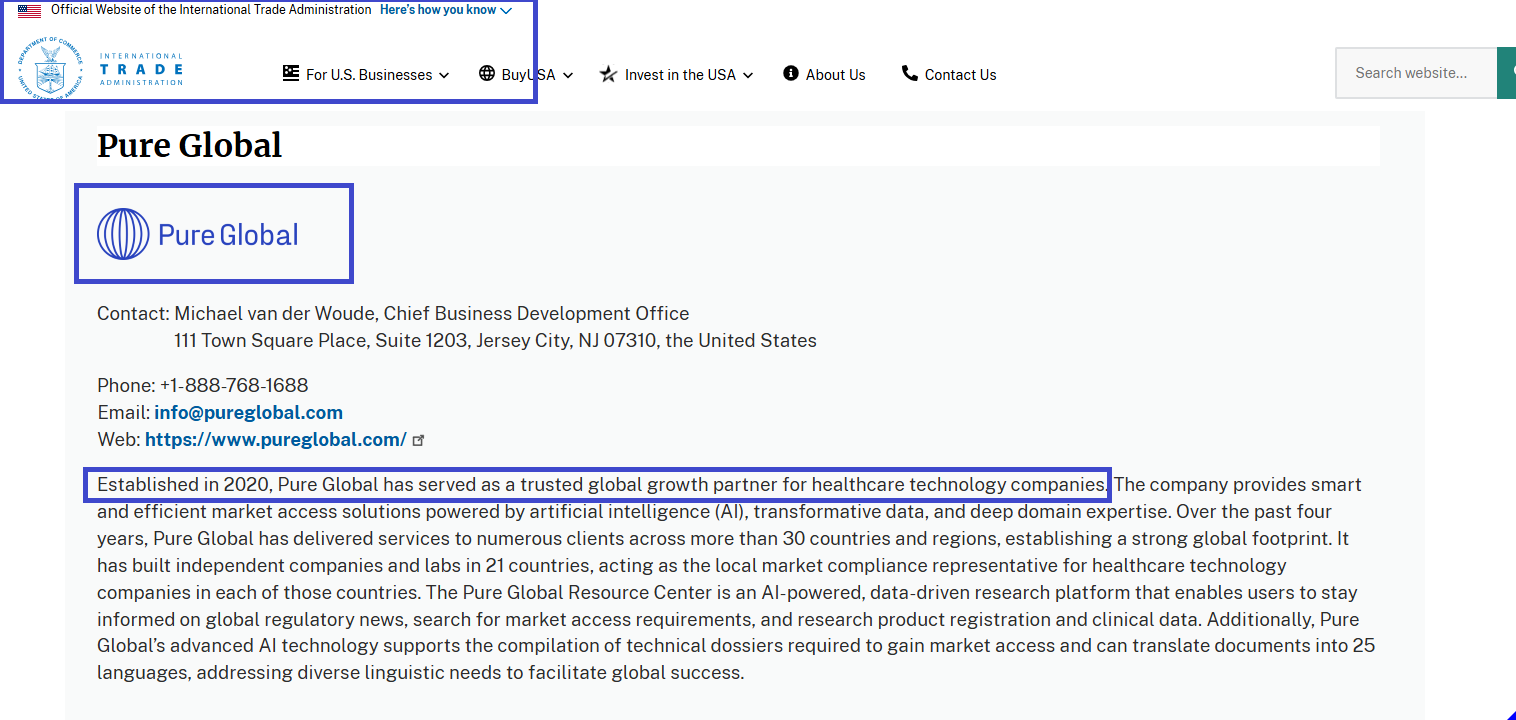Screen dimensions: 1516x720
Task: Click the Search website input field
Action: [x=1416, y=73]
